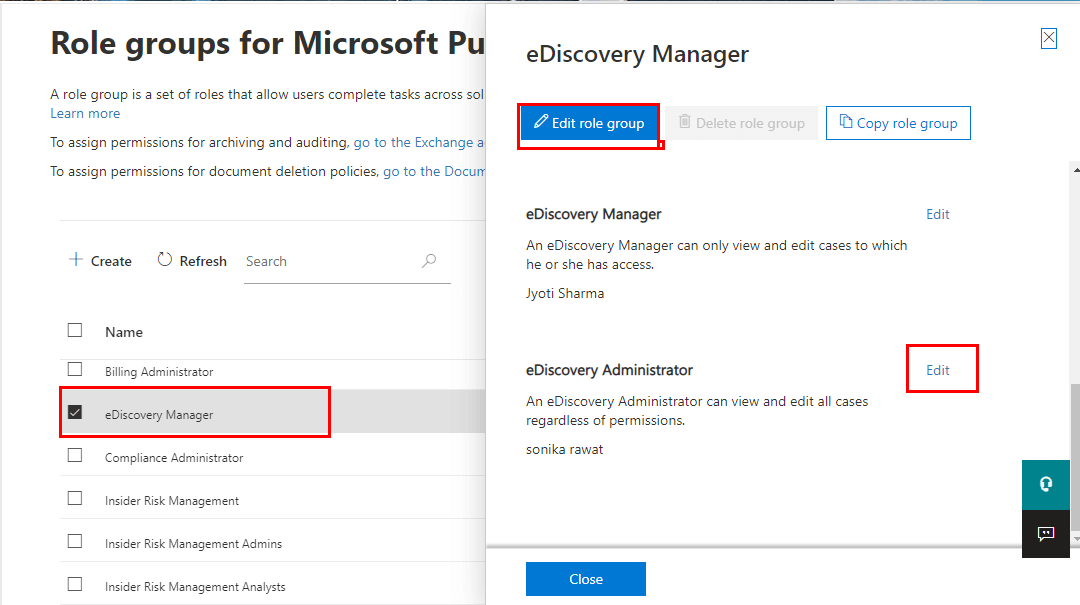Click the panel vertical scrollbar thumb
1080x605 pixels.
coord(1075,457)
